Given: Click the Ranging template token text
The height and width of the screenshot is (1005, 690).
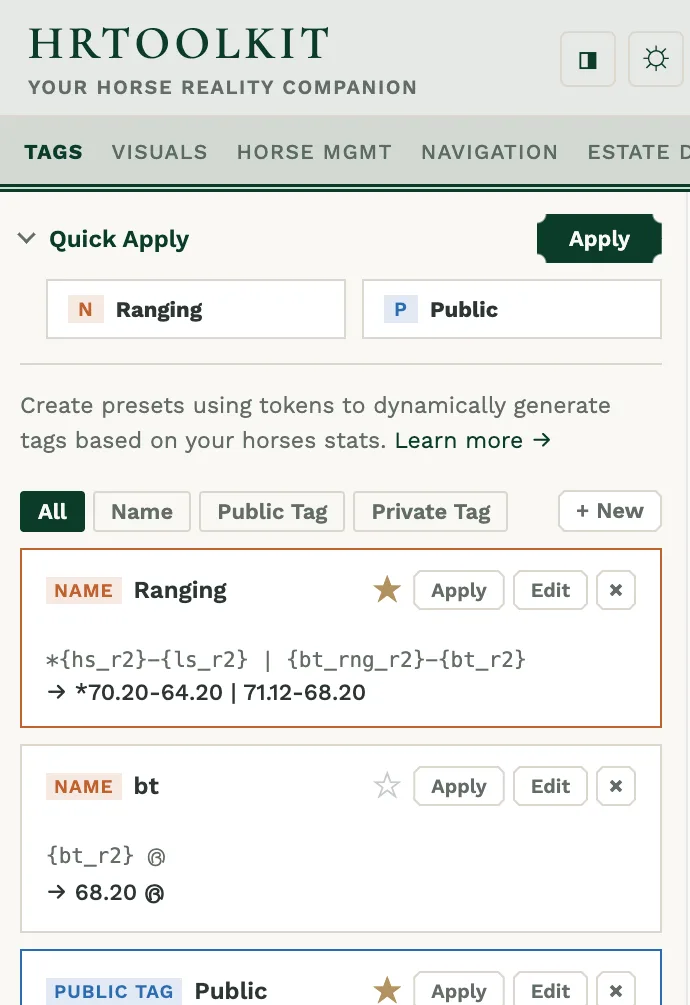Looking at the screenshot, I should [286, 659].
